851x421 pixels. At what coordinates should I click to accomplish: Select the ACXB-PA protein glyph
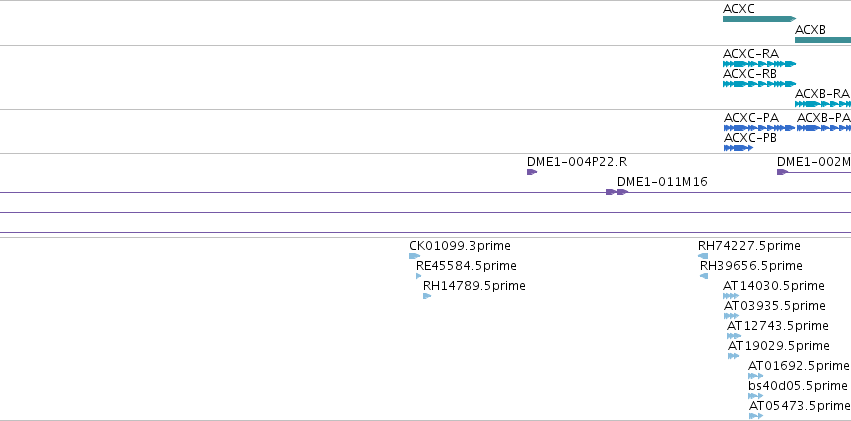(824, 128)
